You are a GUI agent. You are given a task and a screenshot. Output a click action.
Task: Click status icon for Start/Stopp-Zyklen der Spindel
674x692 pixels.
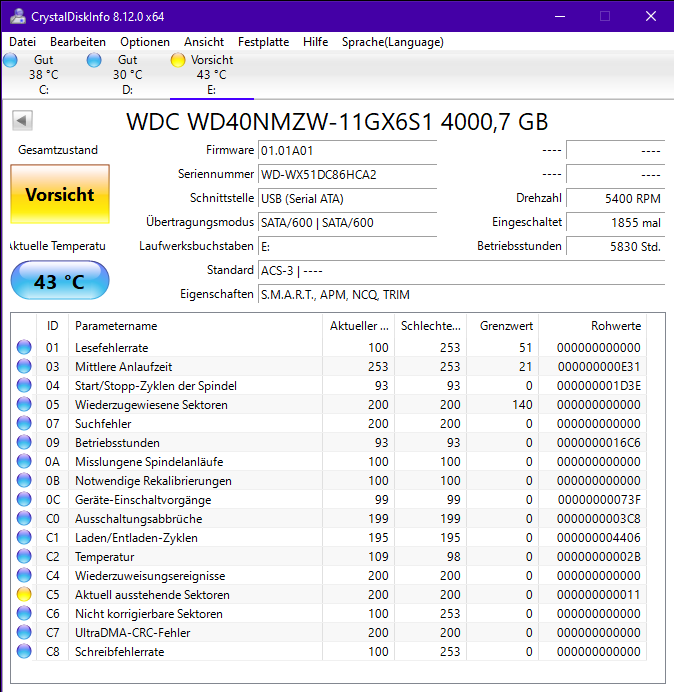(24, 385)
